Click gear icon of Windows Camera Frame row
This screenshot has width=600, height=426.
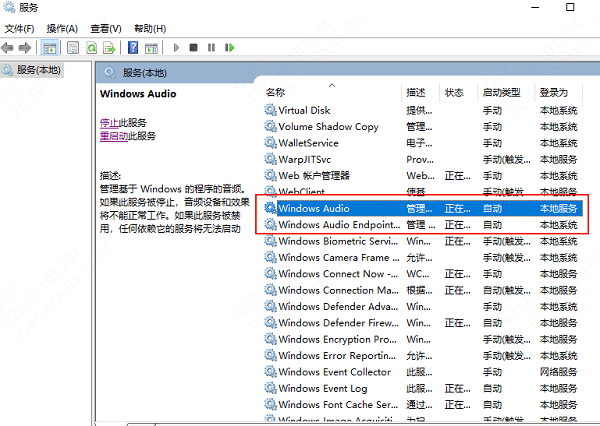click(x=271, y=257)
